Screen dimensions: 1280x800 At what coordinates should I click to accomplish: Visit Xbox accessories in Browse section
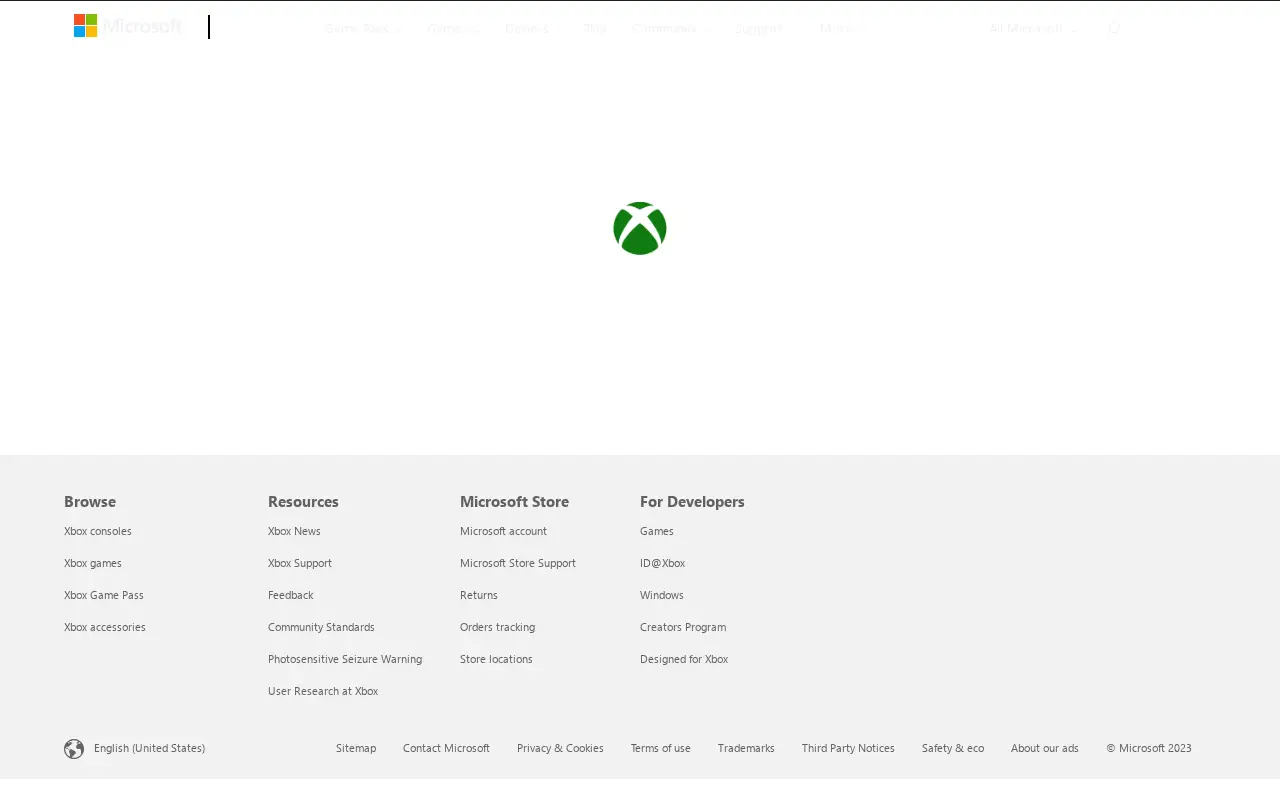(105, 627)
